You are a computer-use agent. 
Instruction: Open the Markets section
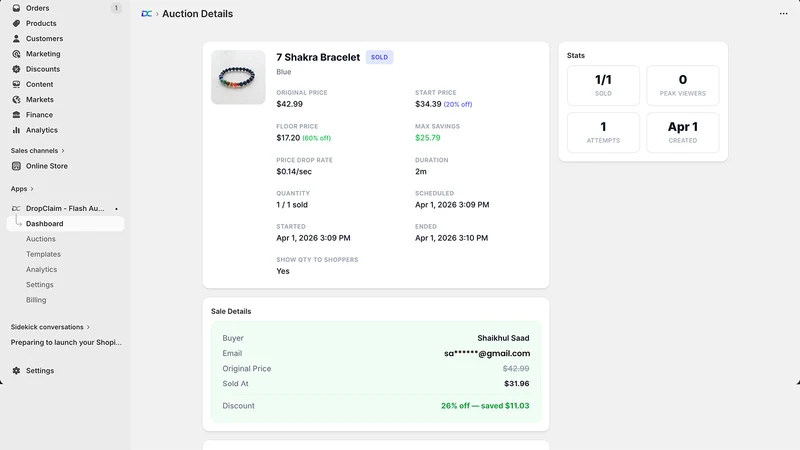point(40,99)
